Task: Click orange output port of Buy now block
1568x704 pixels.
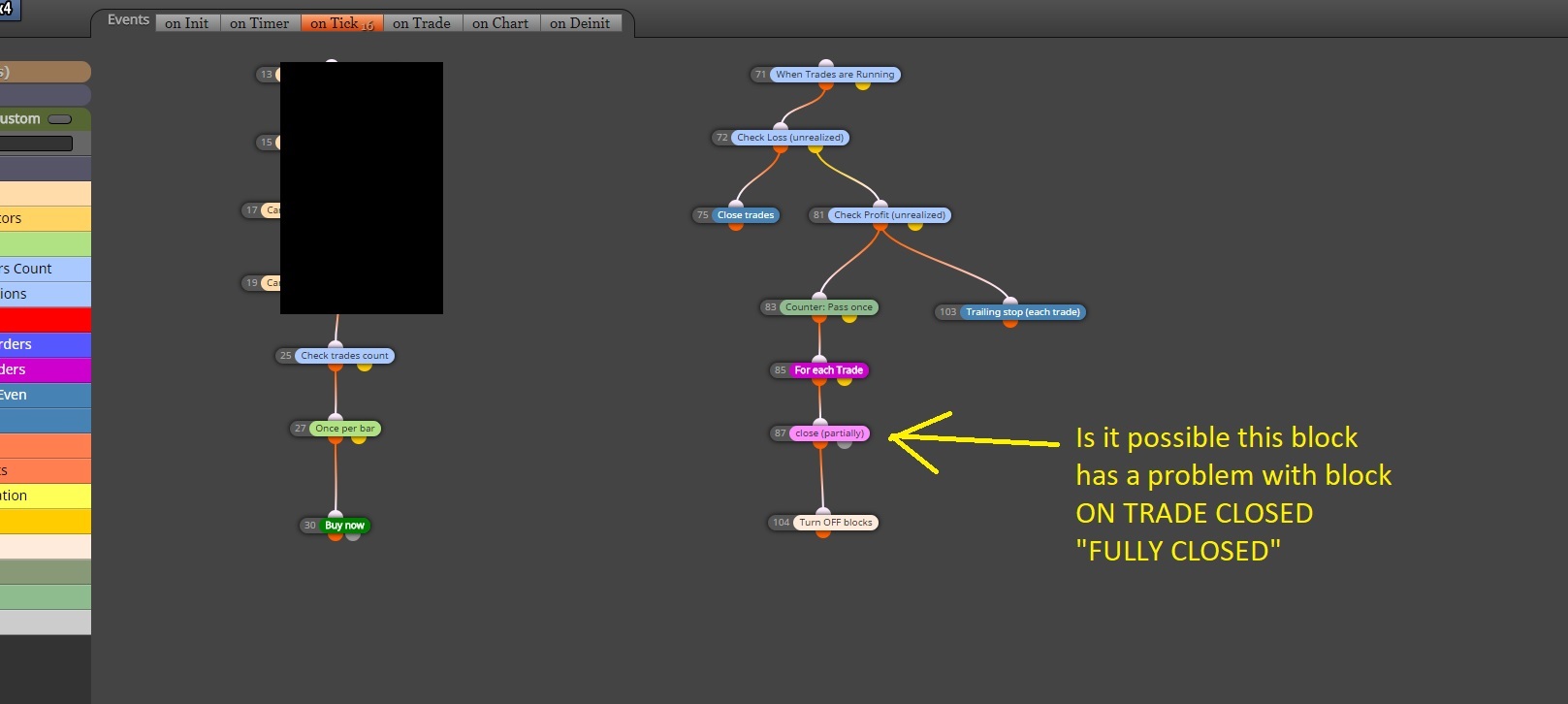Action: pos(336,535)
